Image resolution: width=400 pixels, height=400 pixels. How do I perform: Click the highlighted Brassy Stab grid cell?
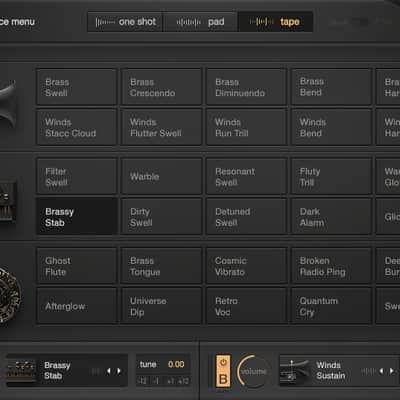click(76, 217)
